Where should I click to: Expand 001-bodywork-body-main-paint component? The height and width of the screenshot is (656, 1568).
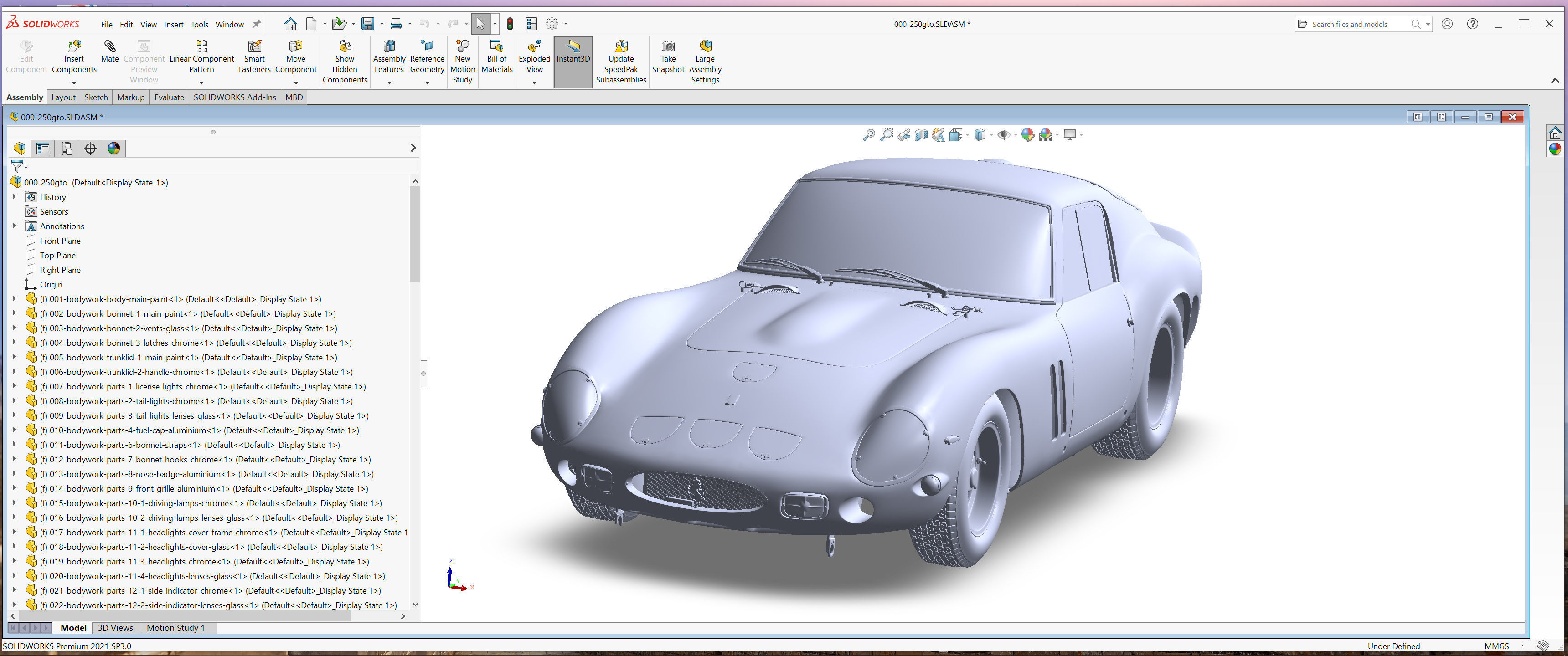[15, 299]
